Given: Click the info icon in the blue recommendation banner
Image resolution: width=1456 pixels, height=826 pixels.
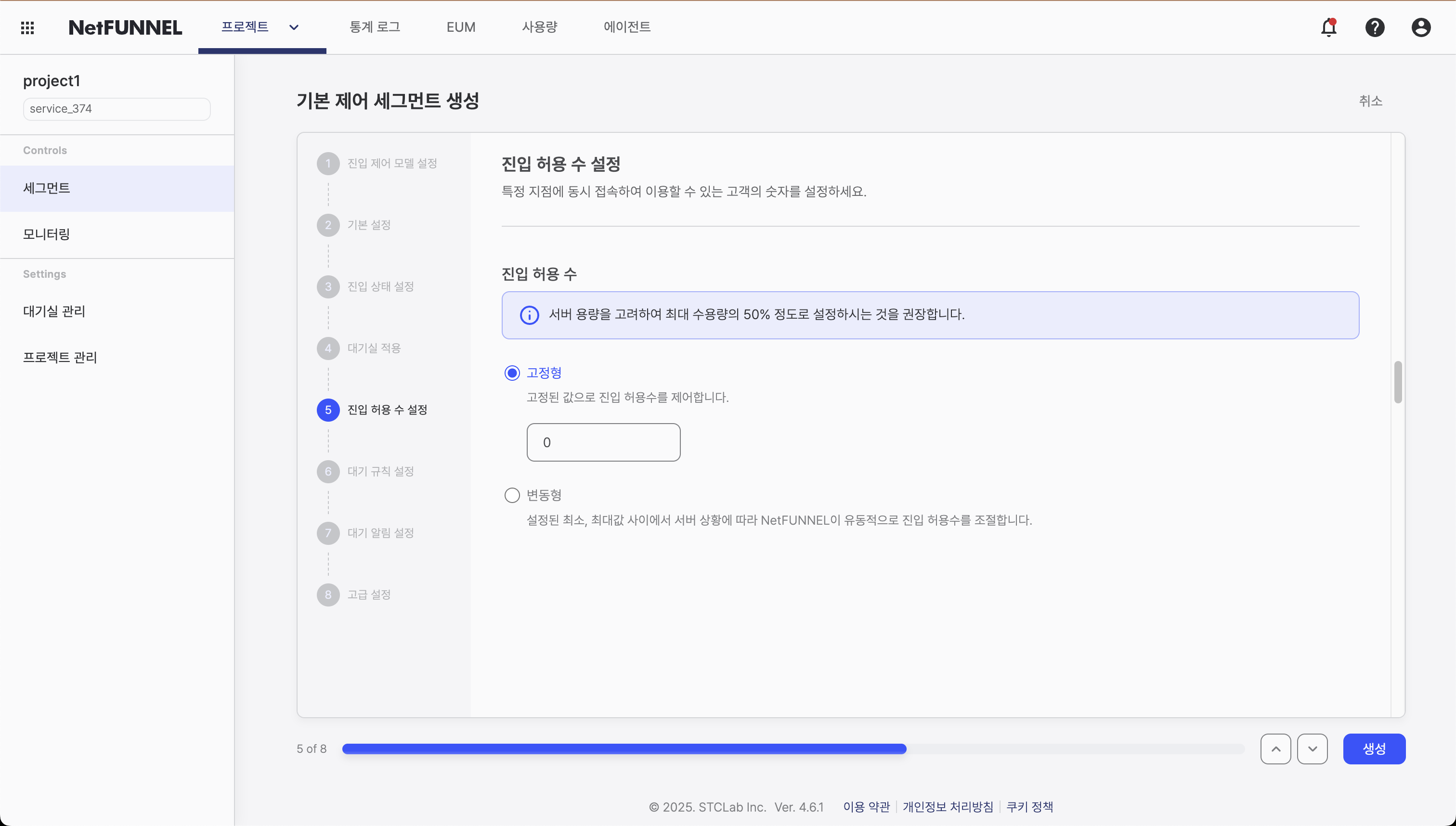Looking at the screenshot, I should click(530, 315).
